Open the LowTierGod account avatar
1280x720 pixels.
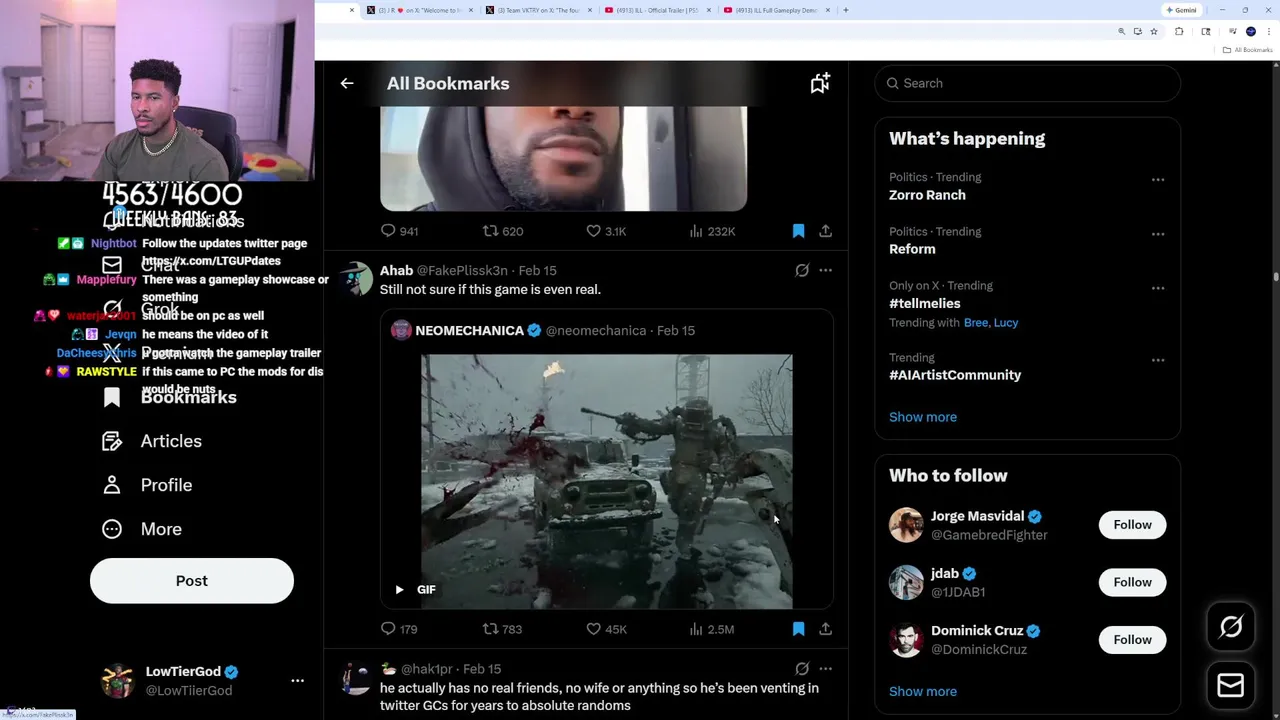click(117, 681)
